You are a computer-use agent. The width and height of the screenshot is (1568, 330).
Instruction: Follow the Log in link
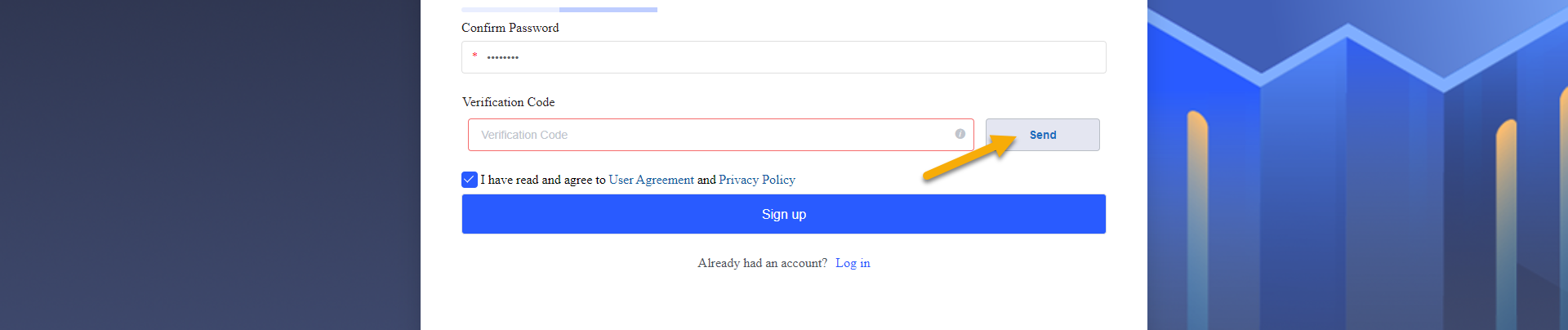click(x=853, y=263)
